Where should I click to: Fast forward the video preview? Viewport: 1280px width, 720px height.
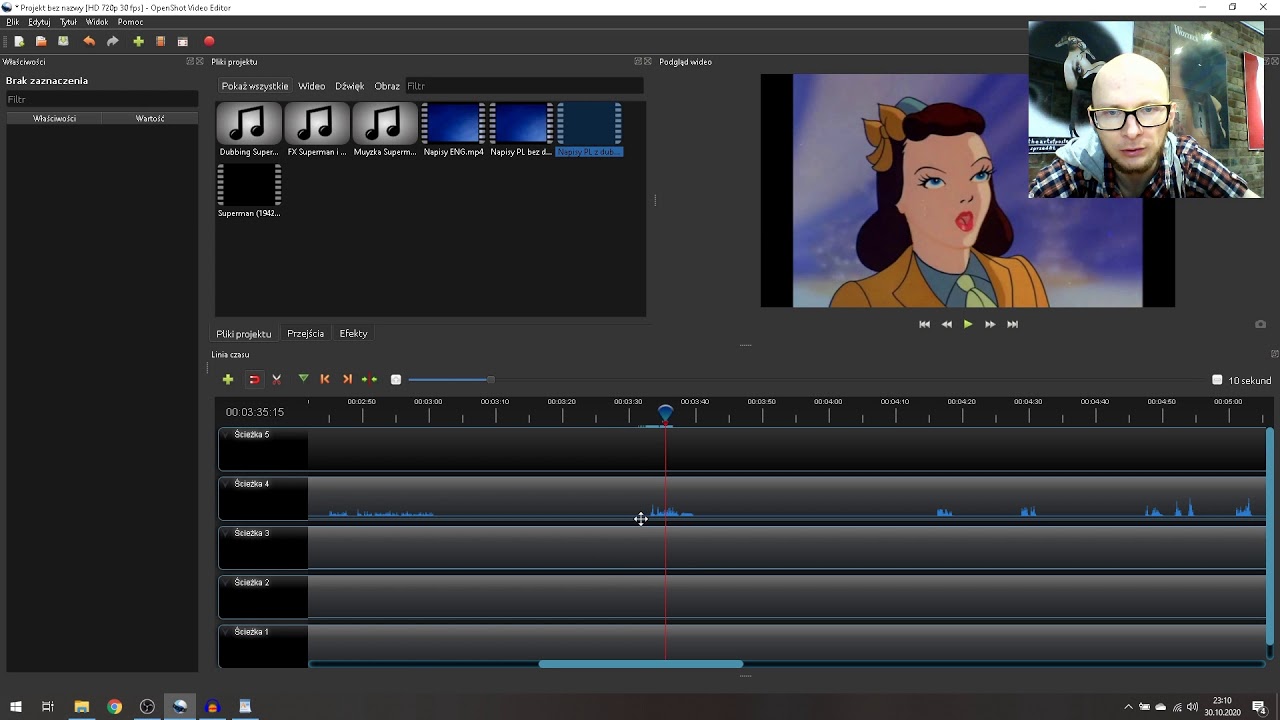tap(990, 324)
